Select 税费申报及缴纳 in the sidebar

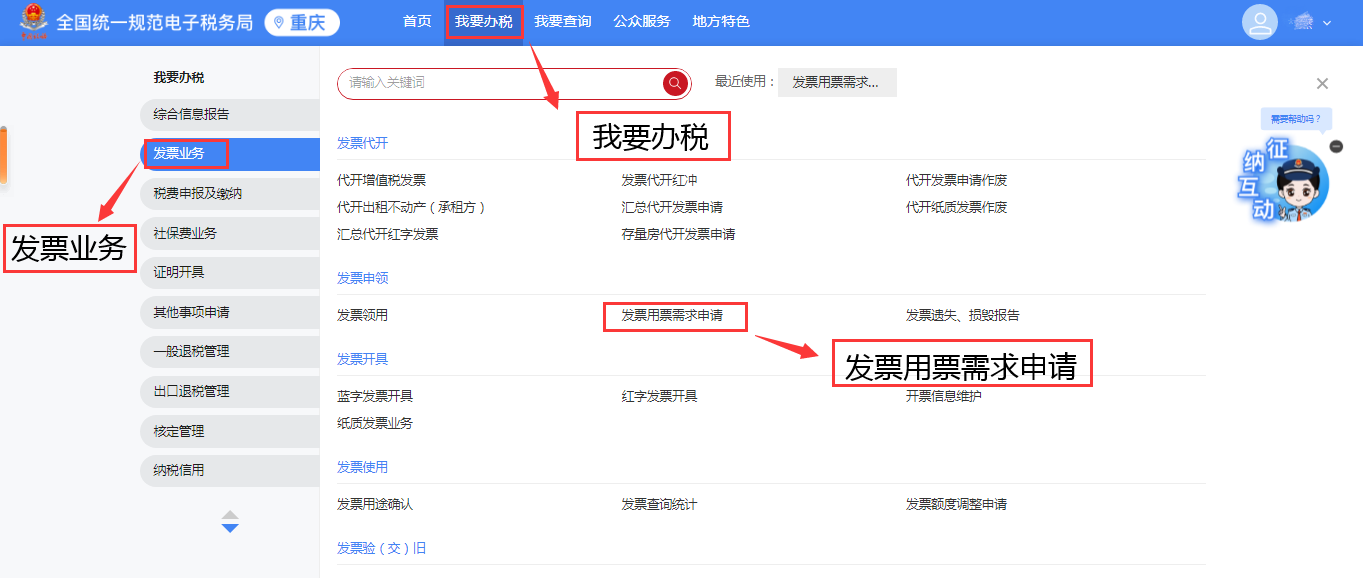[198, 193]
